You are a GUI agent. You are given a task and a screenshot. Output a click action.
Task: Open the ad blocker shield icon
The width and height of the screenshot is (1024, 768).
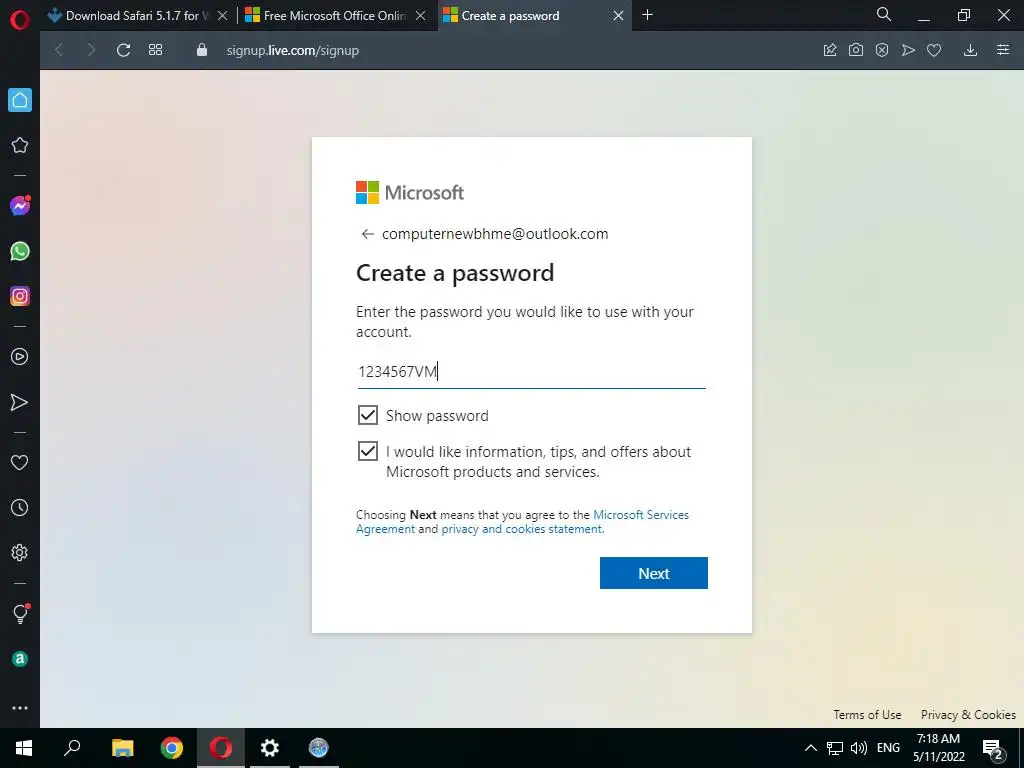click(x=882, y=50)
